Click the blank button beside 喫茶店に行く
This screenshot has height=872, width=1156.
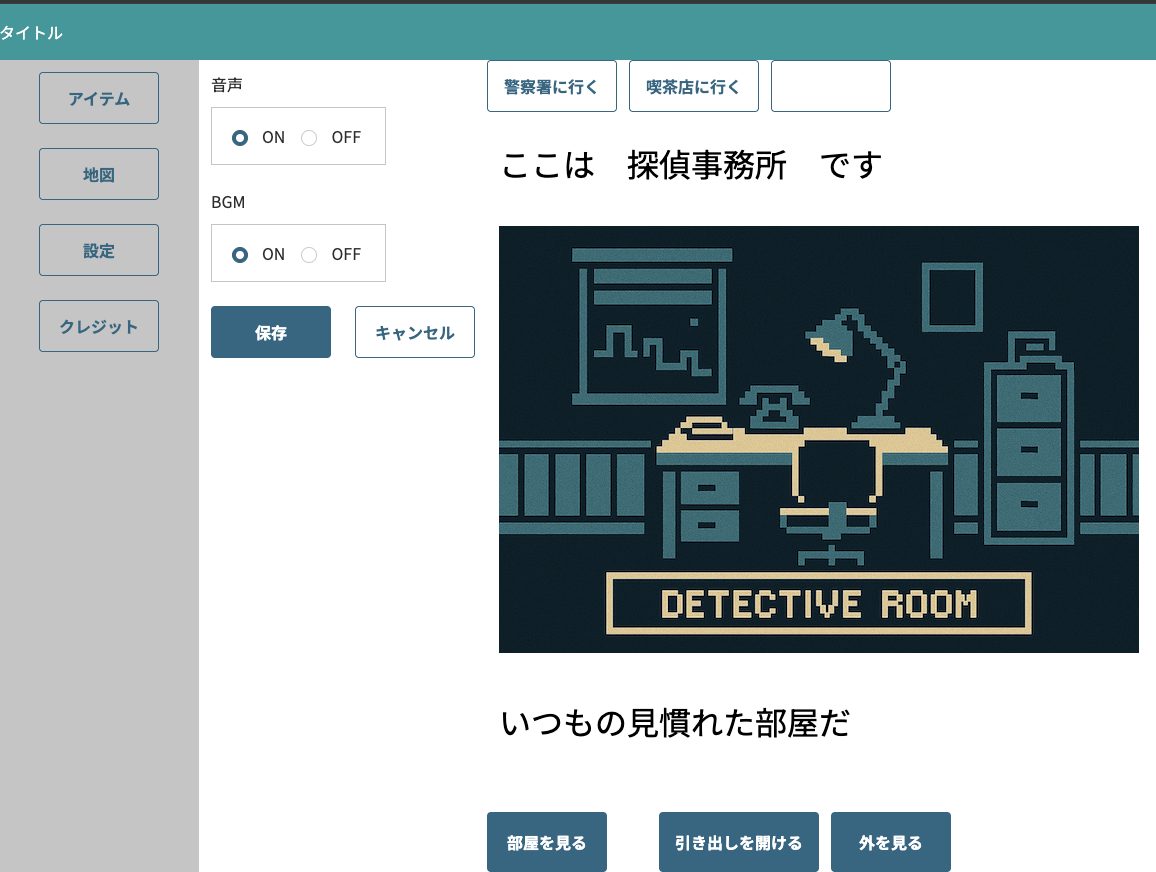tap(831, 86)
